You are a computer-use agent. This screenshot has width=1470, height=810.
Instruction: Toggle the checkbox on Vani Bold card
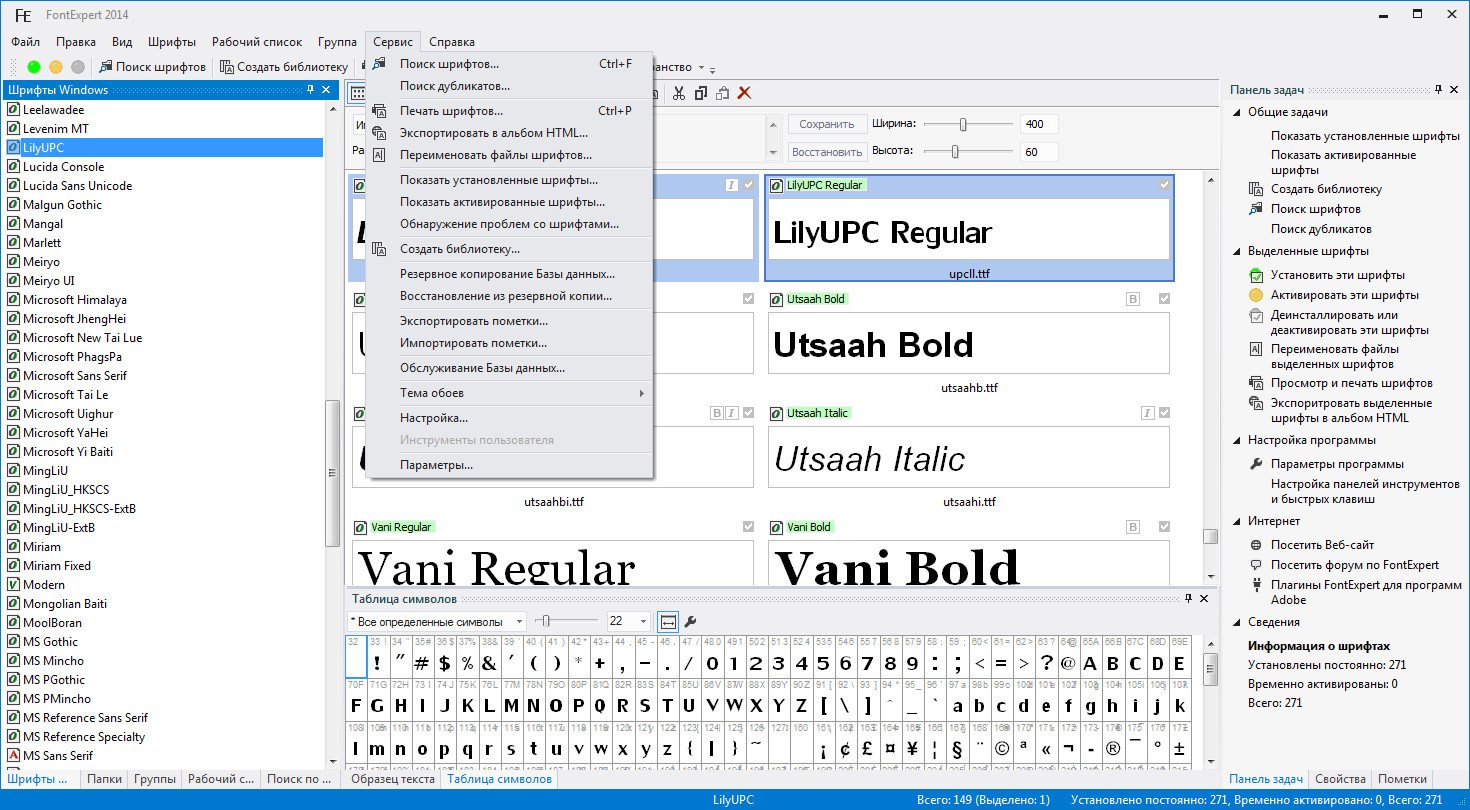click(1164, 527)
